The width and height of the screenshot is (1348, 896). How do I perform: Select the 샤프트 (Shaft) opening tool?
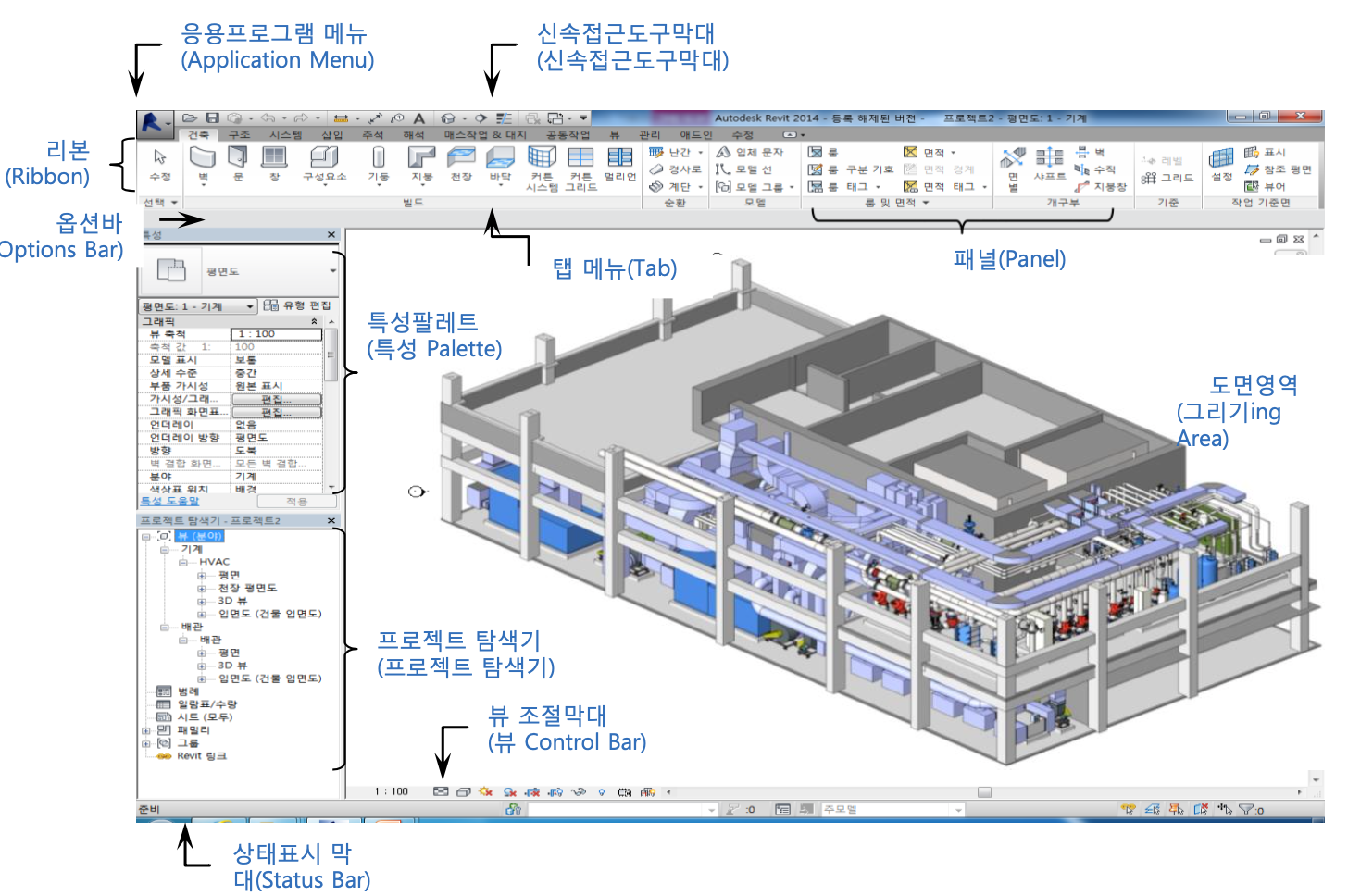coord(1049,165)
